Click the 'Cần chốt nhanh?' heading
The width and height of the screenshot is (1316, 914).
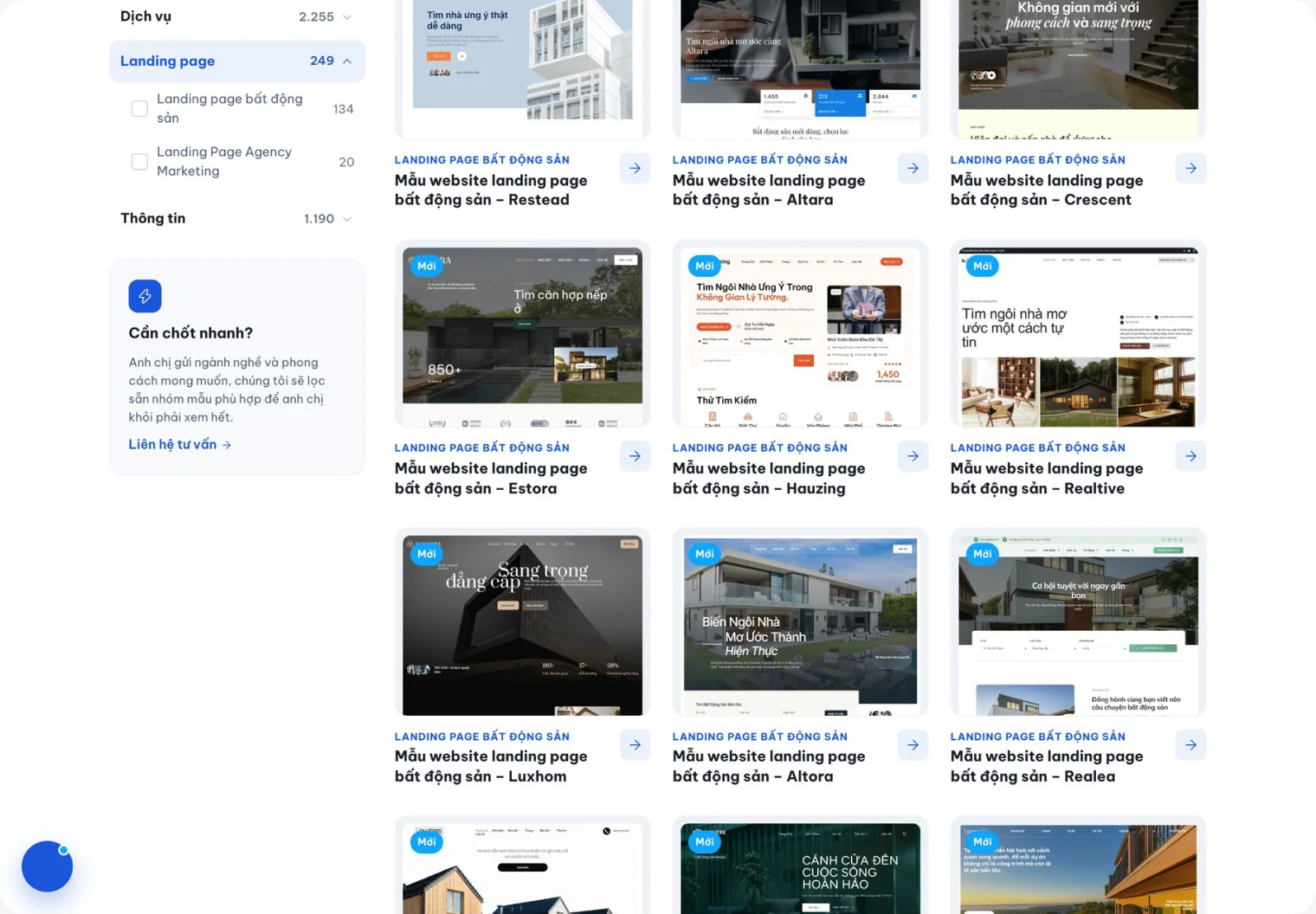(x=190, y=333)
